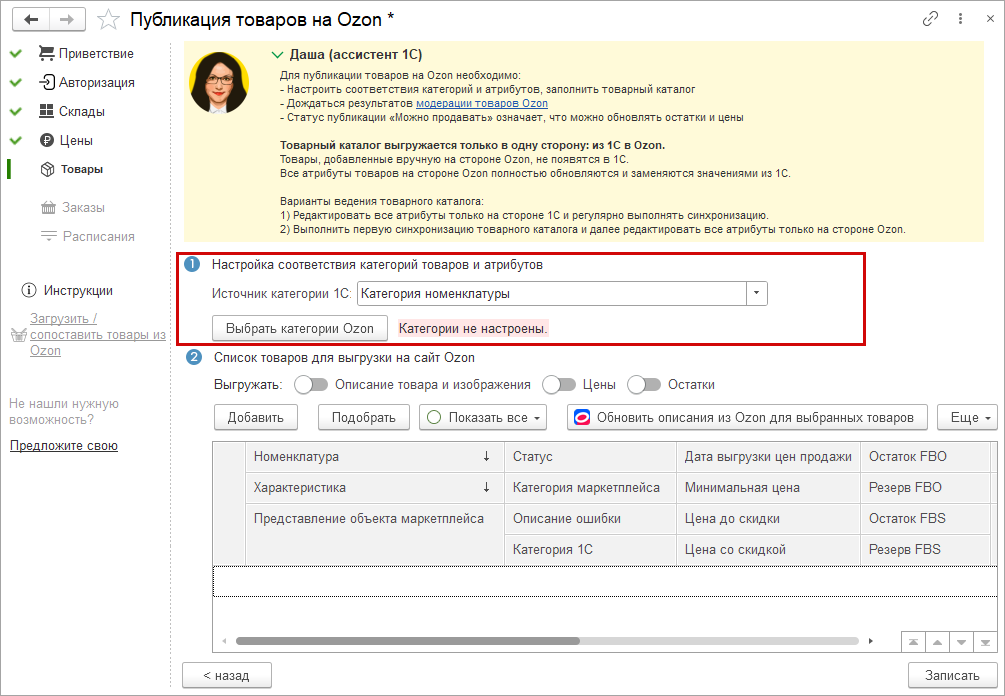
Task: Go to the Склады step in sidebar
Action: (81, 111)
